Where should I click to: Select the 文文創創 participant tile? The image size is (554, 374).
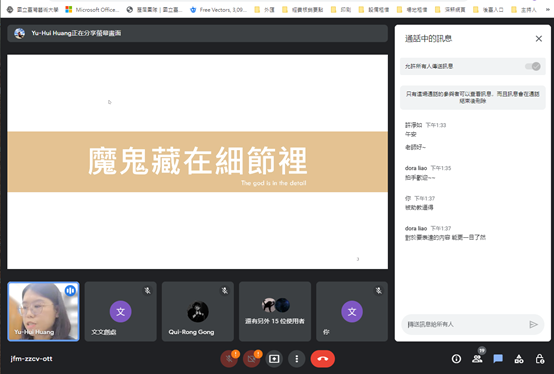tap(120, 311)
